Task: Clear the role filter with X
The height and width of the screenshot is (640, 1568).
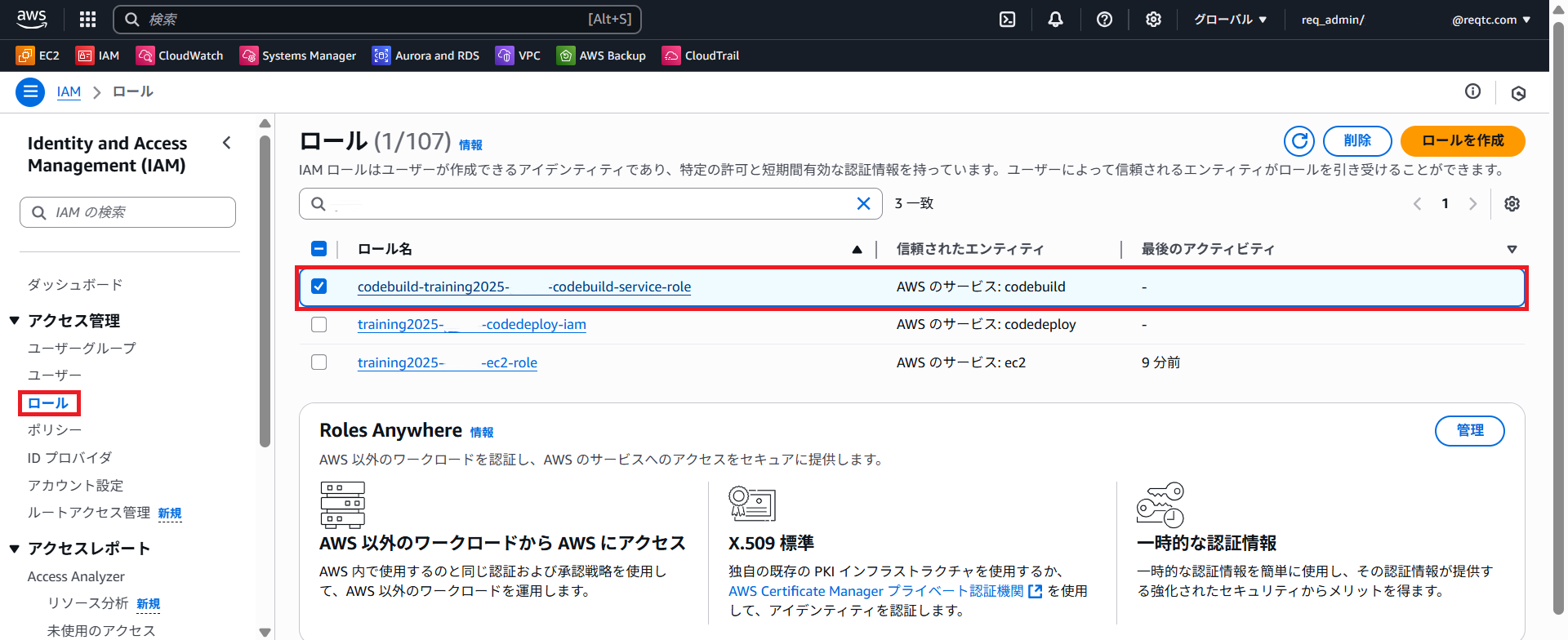Action: [863, 203]
